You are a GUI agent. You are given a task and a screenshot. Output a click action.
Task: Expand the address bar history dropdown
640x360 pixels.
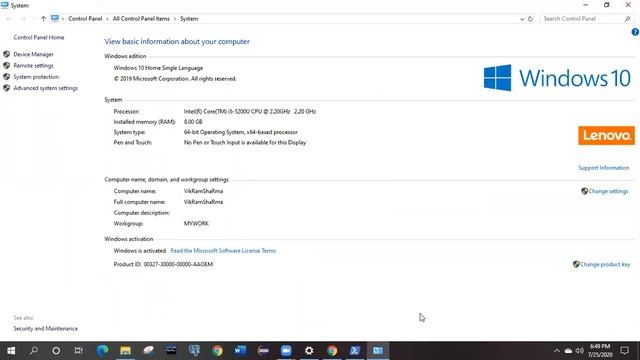[522, 19]
